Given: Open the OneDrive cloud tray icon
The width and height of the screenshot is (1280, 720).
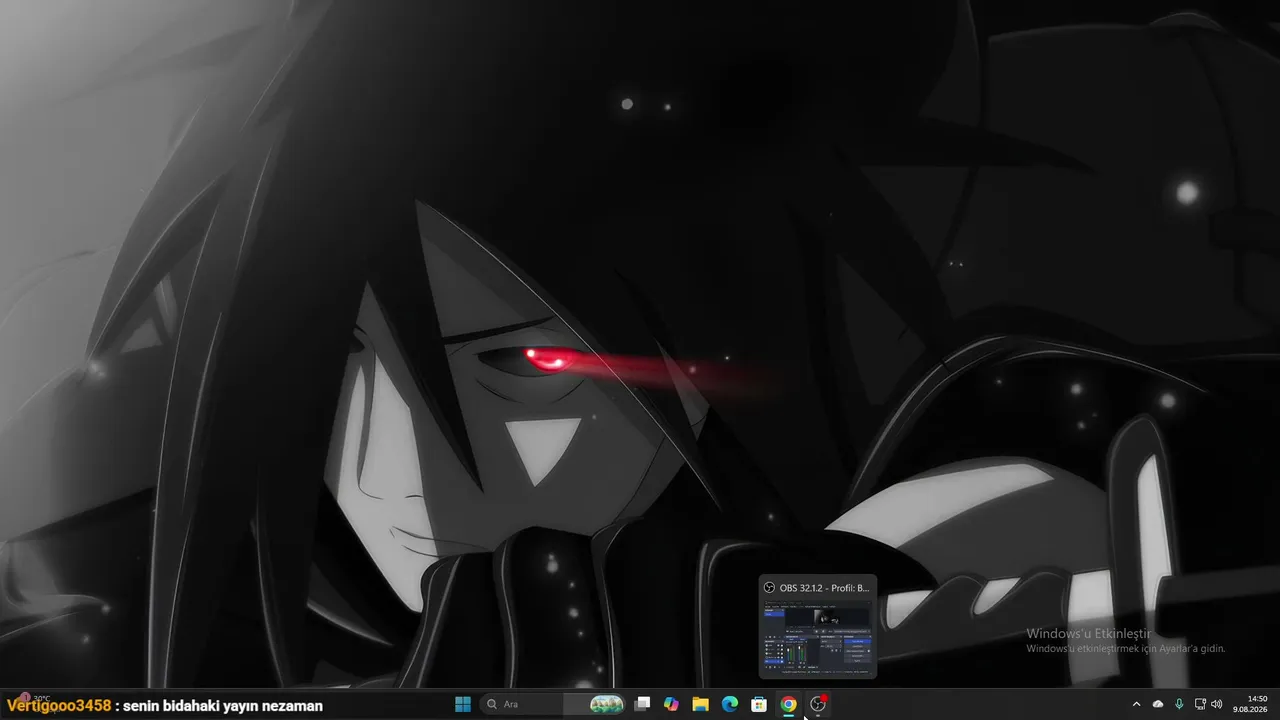Looking at the screenshot, I should (x=1158, y=704).
